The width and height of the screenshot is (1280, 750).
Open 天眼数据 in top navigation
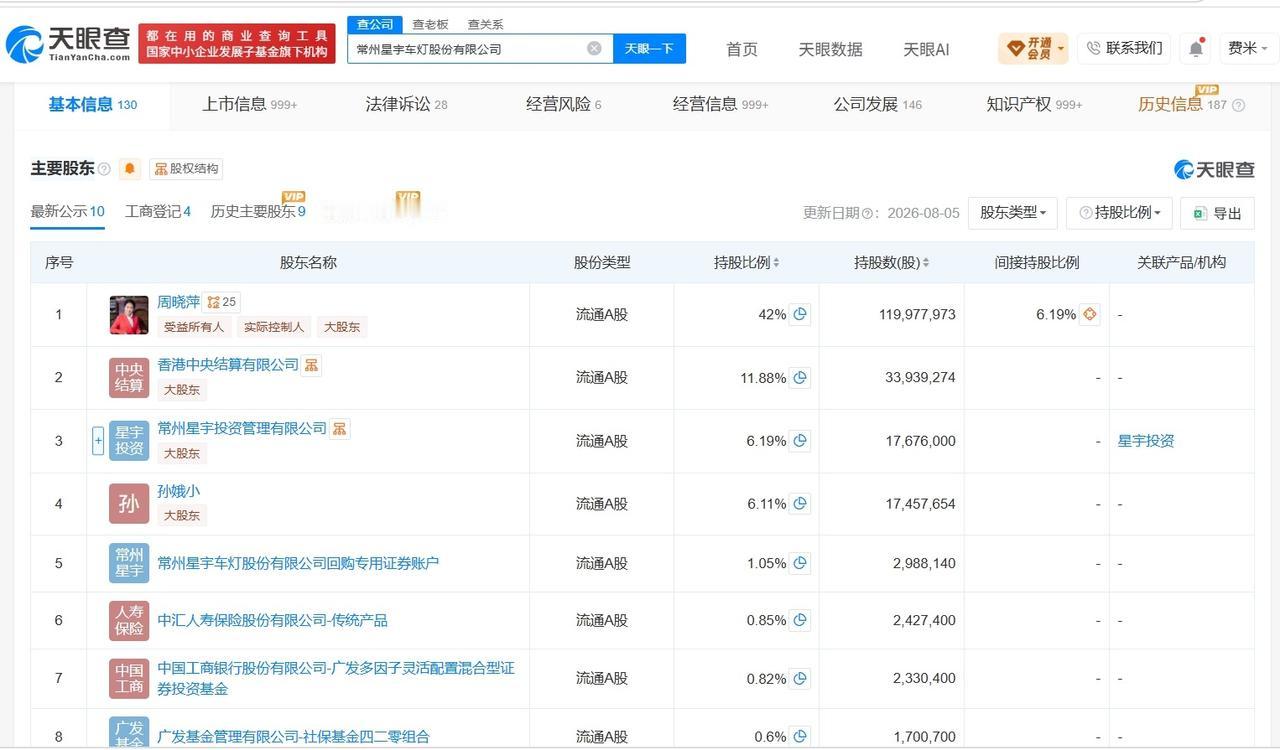click(830, 49)
